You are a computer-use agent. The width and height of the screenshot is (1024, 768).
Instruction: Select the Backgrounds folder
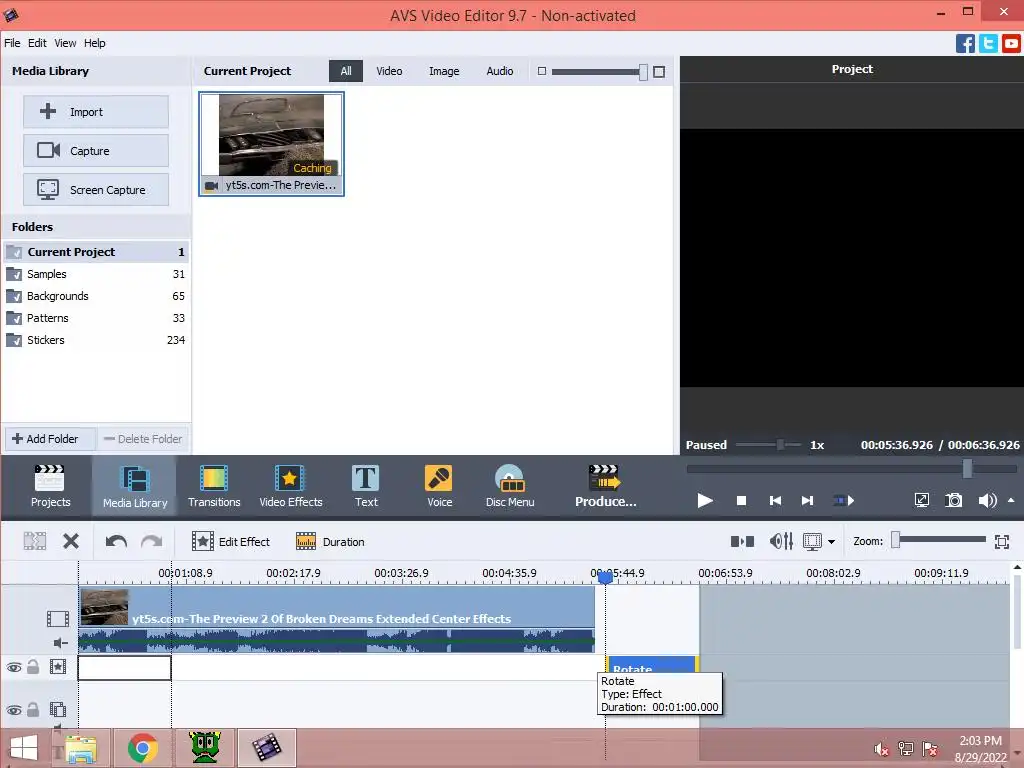pos(96,296)
